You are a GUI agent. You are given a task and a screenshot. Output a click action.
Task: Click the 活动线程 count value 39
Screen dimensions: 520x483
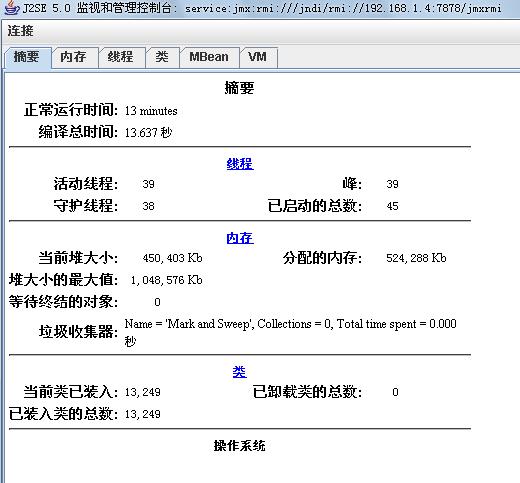[x=148, y=184]
